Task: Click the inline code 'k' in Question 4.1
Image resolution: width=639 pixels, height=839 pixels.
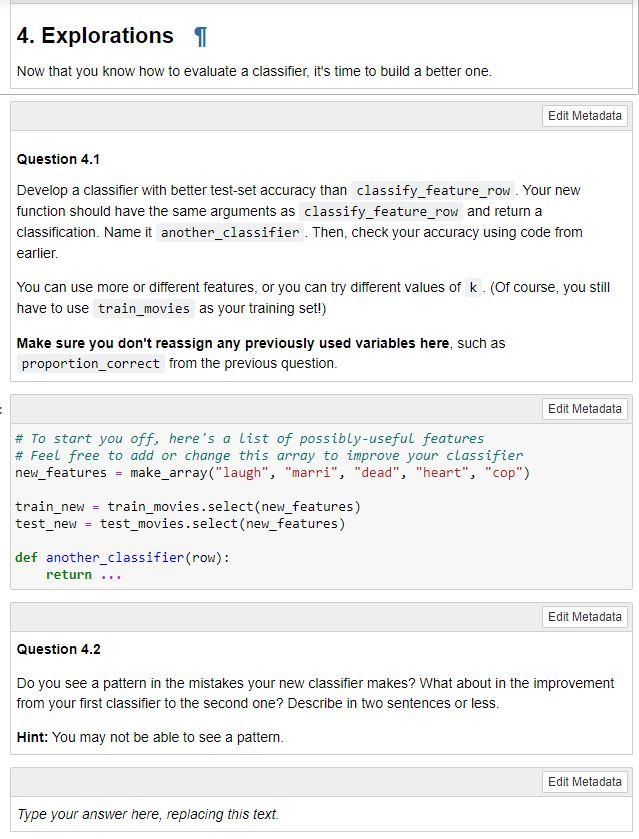Action: (x=473, y=288)
